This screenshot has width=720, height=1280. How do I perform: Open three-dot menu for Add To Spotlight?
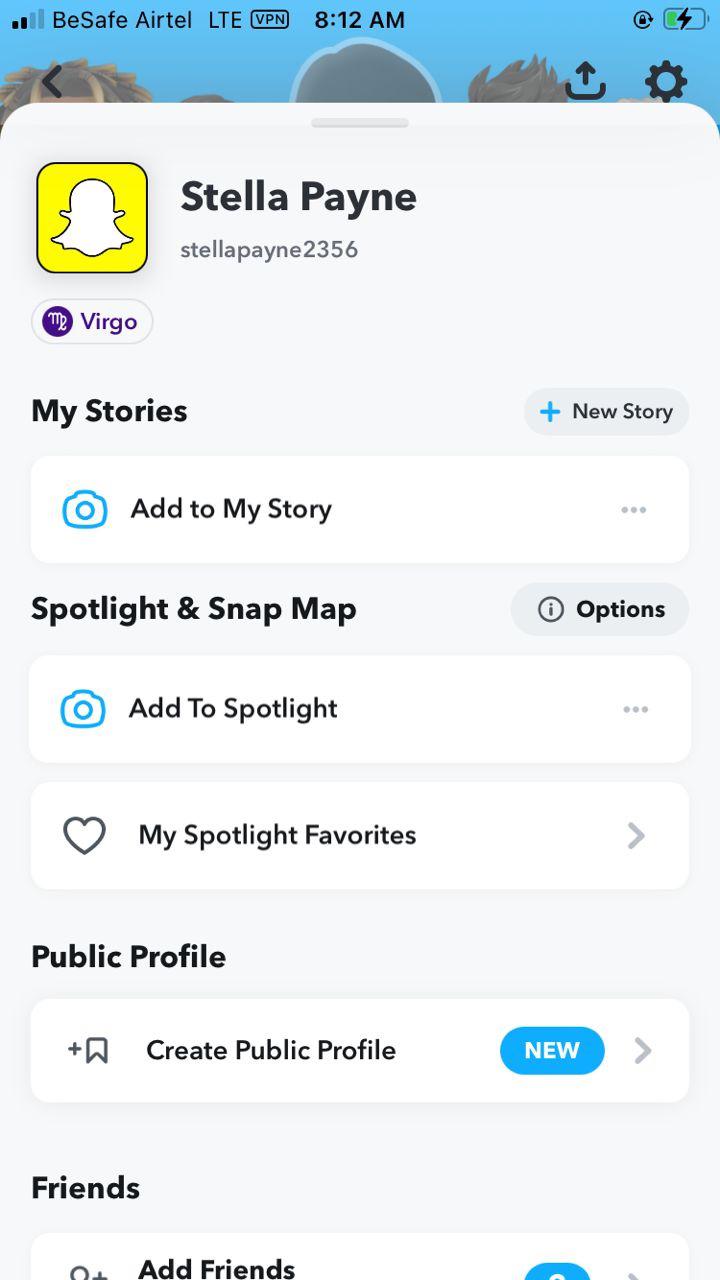pos(636,709)
